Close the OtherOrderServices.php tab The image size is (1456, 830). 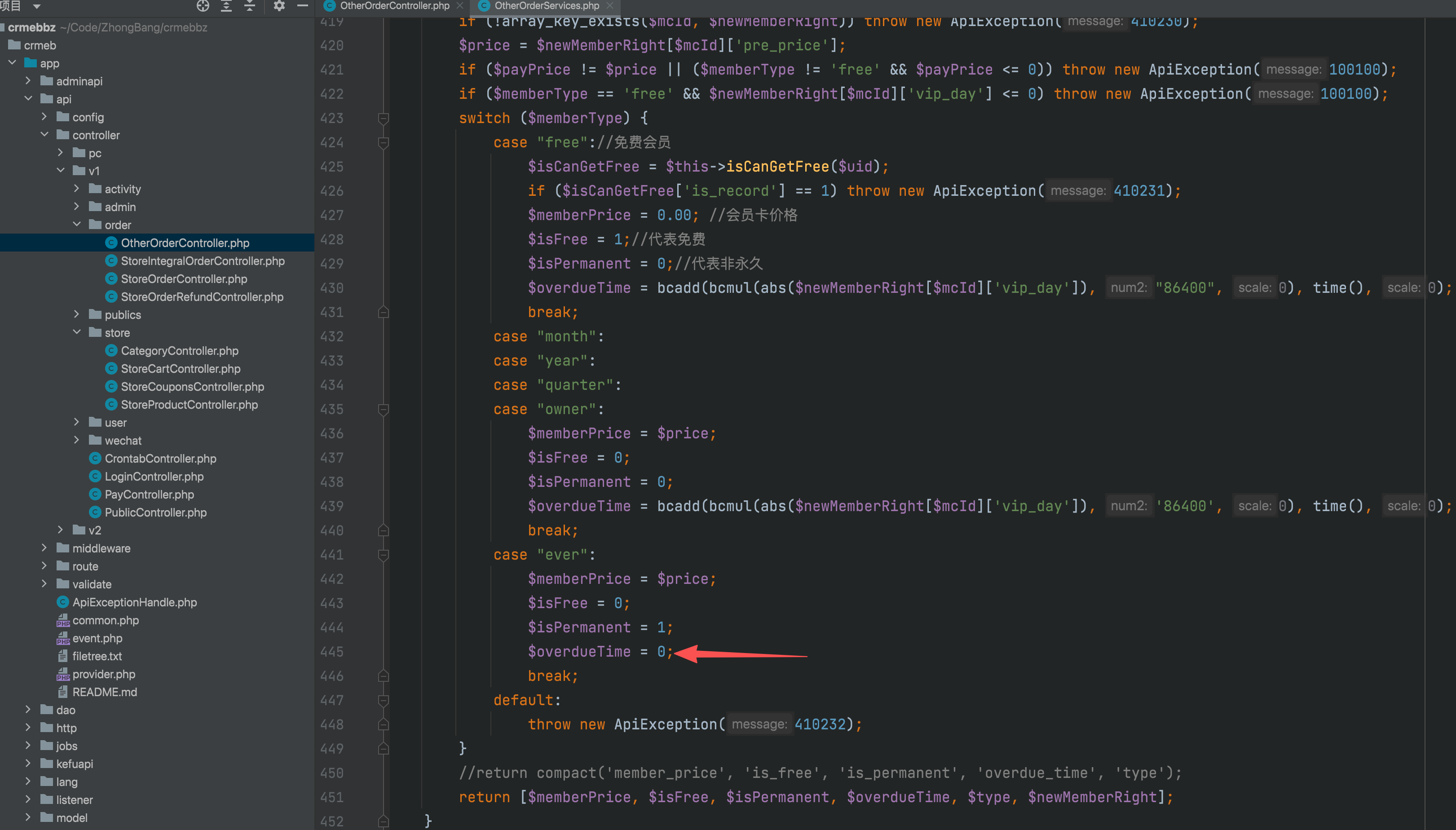pos(610,6)
